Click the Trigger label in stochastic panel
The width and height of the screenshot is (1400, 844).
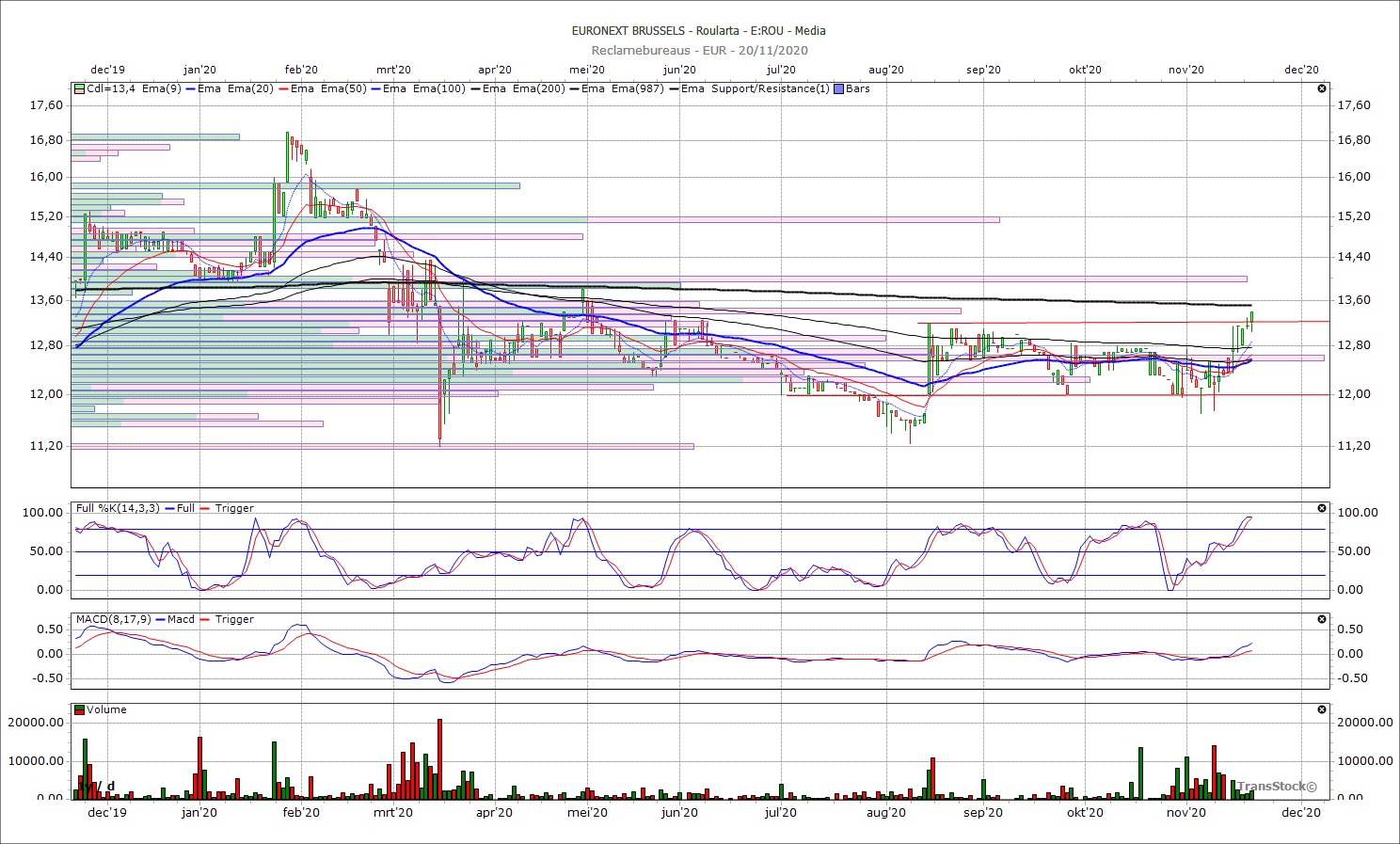234,508
